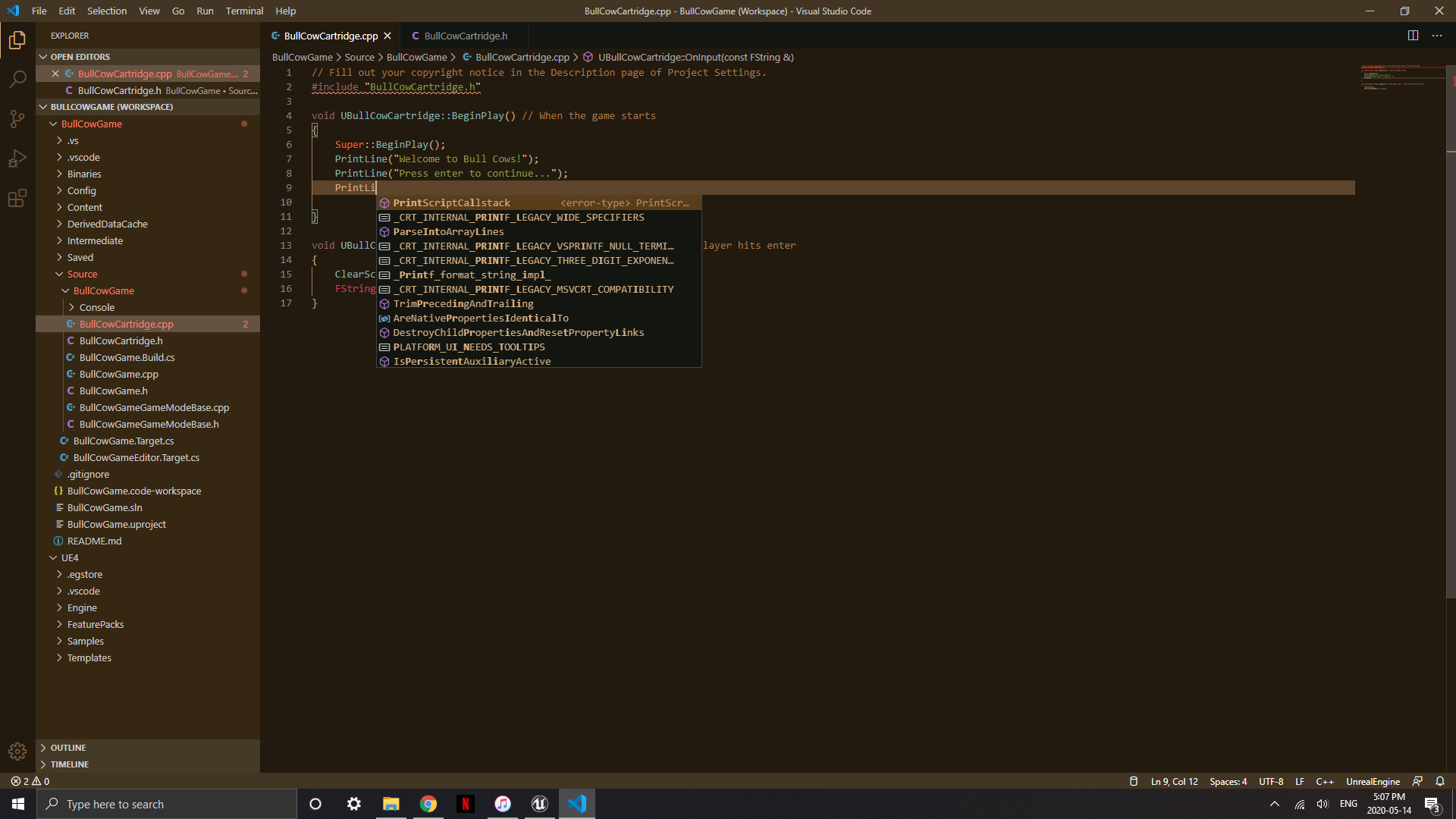Image resolution: width=1456 pixels, height=819 pixels.
Task: Click the Split Editor icon
Action: coord(1414,36)
